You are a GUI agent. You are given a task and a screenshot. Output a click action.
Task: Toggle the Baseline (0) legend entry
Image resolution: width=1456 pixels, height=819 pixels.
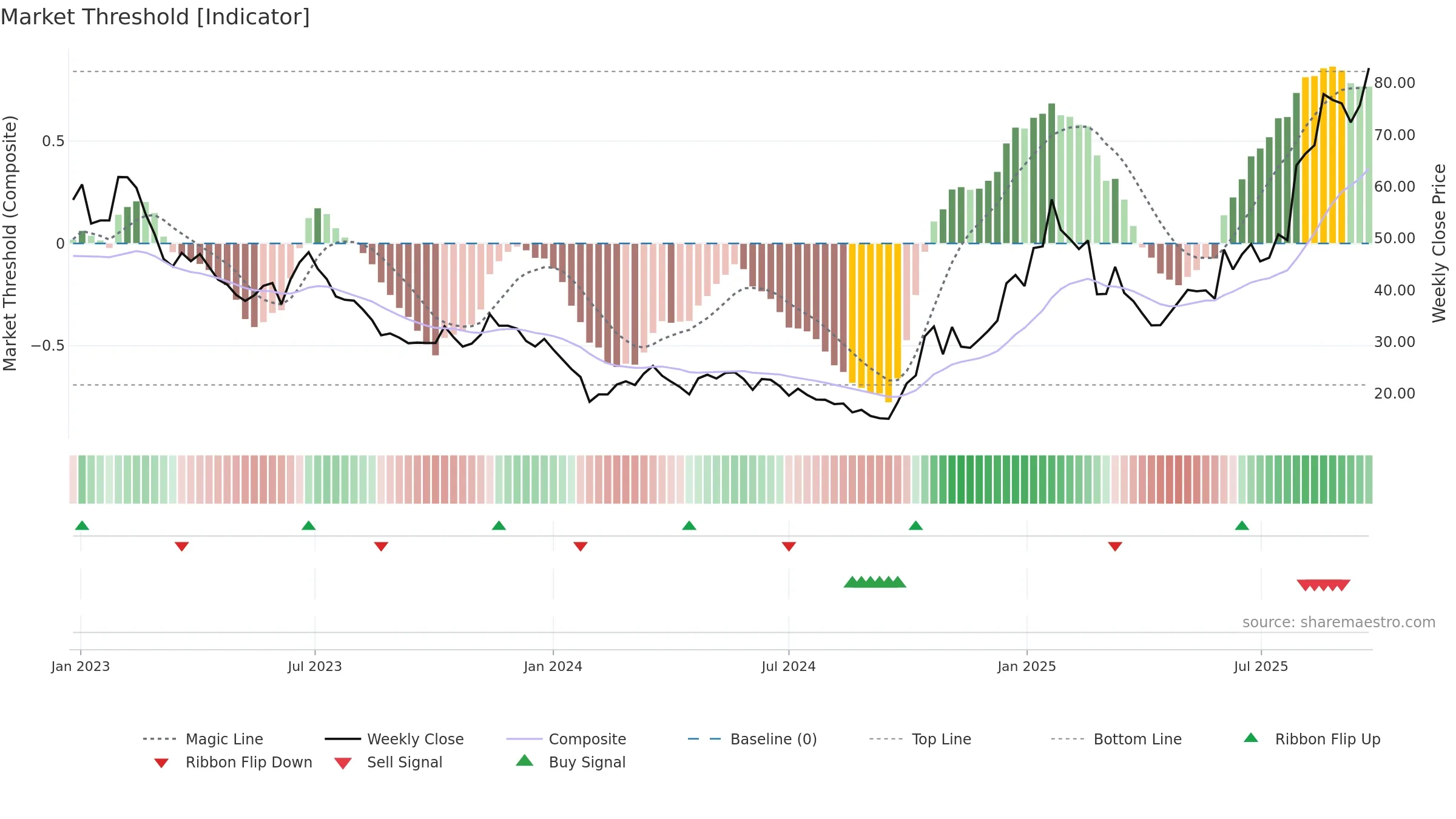pyautogui.click(x=752, y=739)
